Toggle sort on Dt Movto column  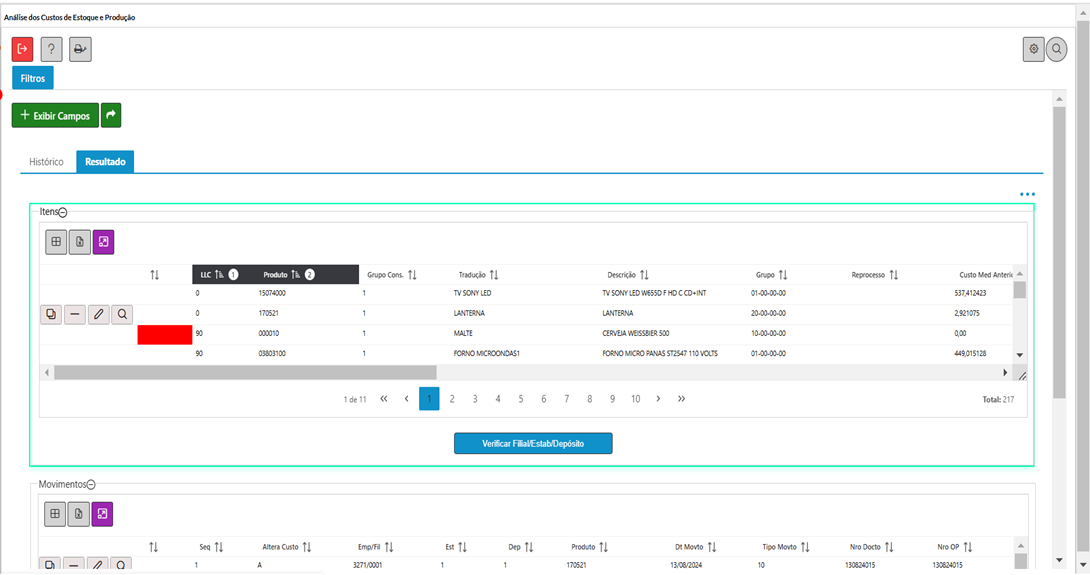click(x=708, y=547)
